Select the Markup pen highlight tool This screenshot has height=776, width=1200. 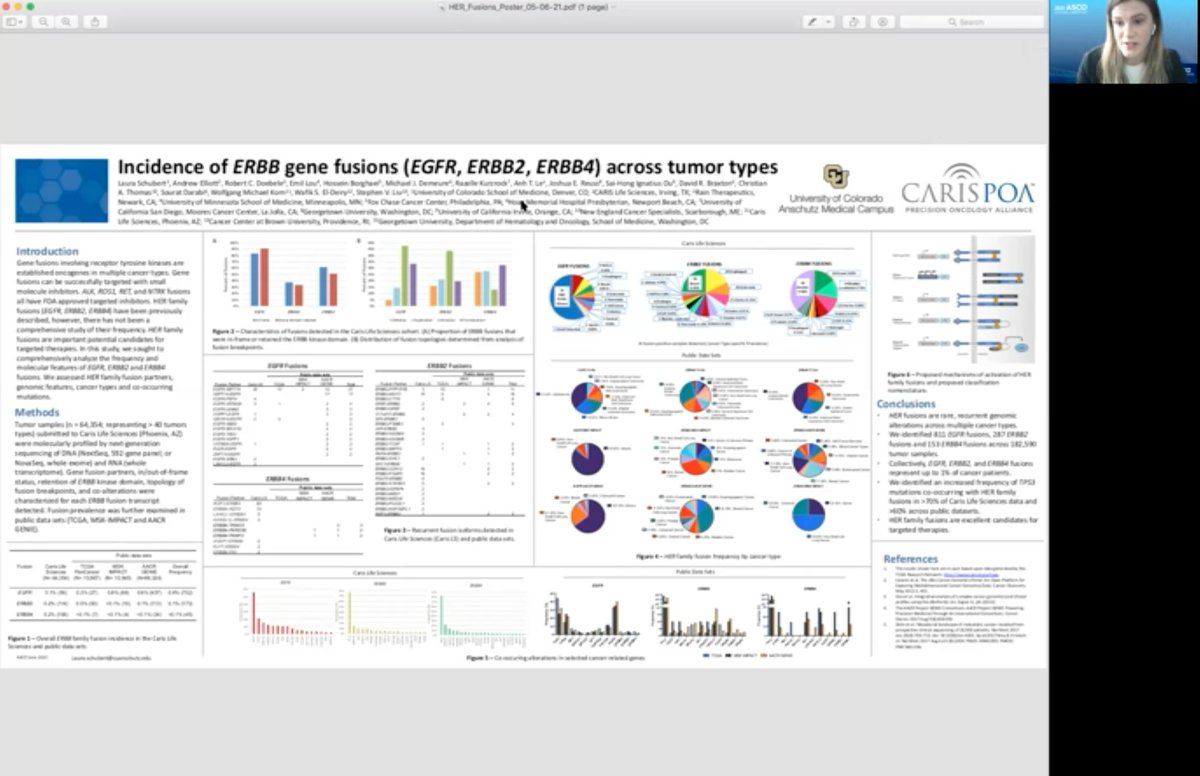pos(815,21)
